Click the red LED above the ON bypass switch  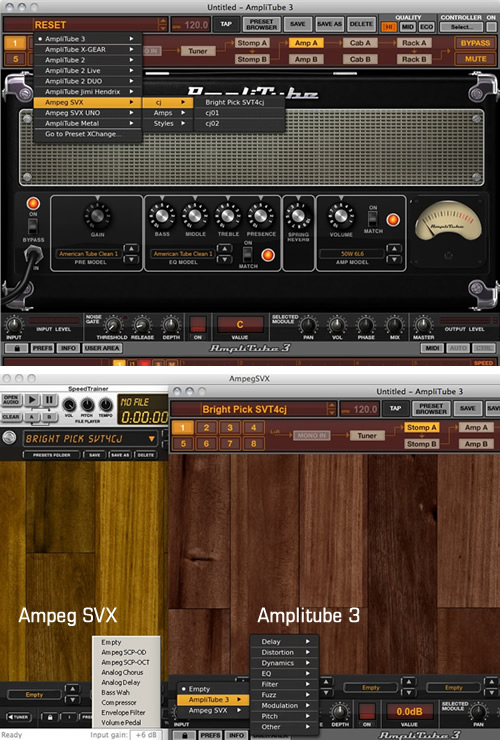[33, 203]
